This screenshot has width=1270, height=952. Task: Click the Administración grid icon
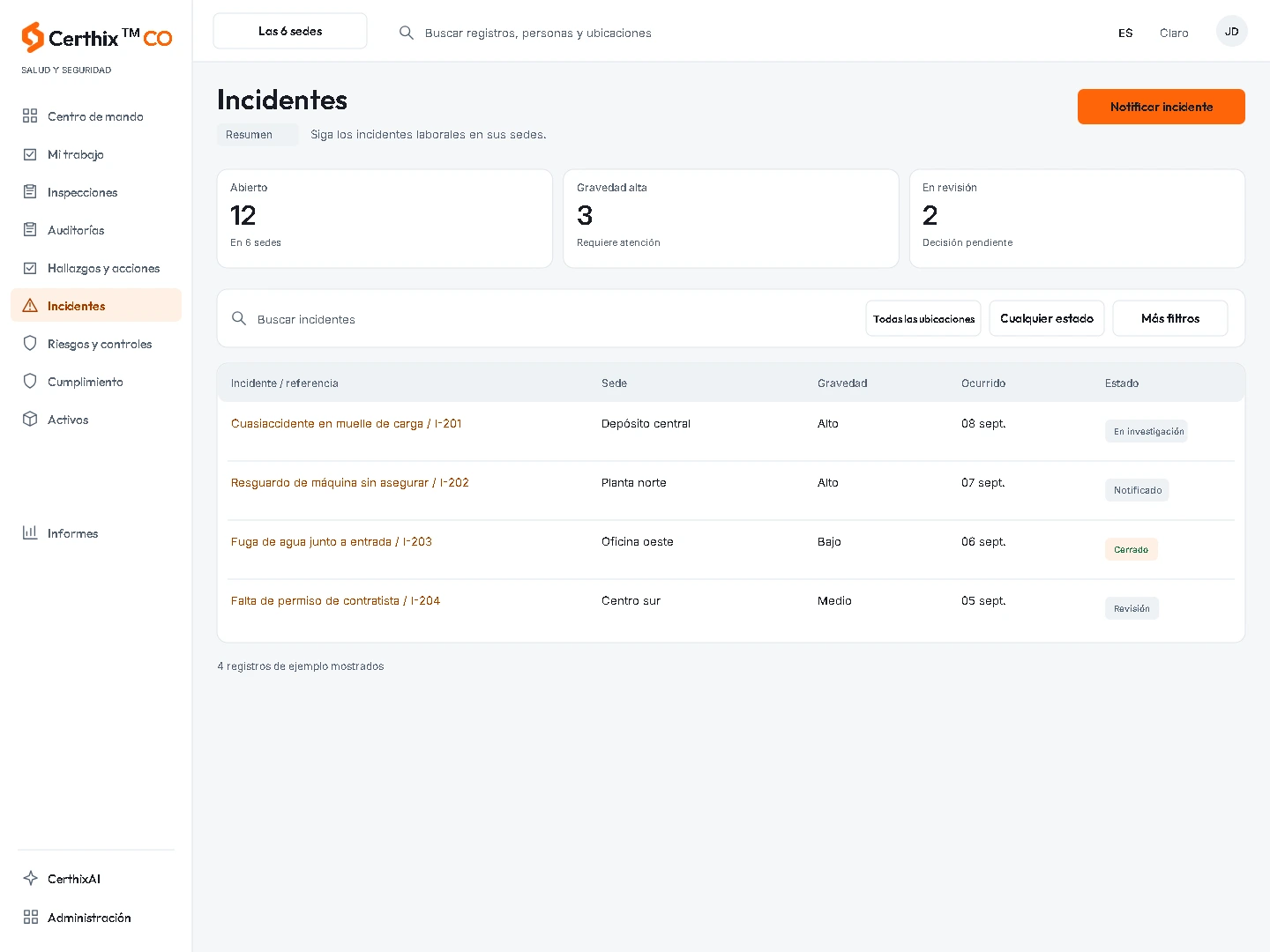(x=30, y=917)
